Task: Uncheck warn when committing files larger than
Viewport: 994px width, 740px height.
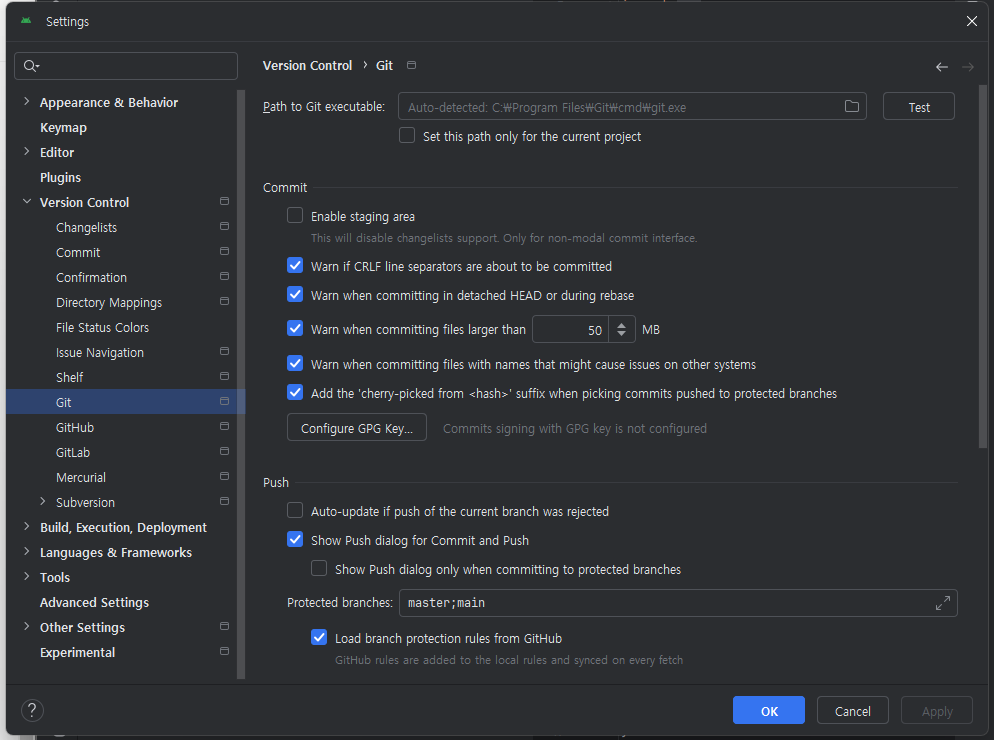Action: tap(295, 328)
